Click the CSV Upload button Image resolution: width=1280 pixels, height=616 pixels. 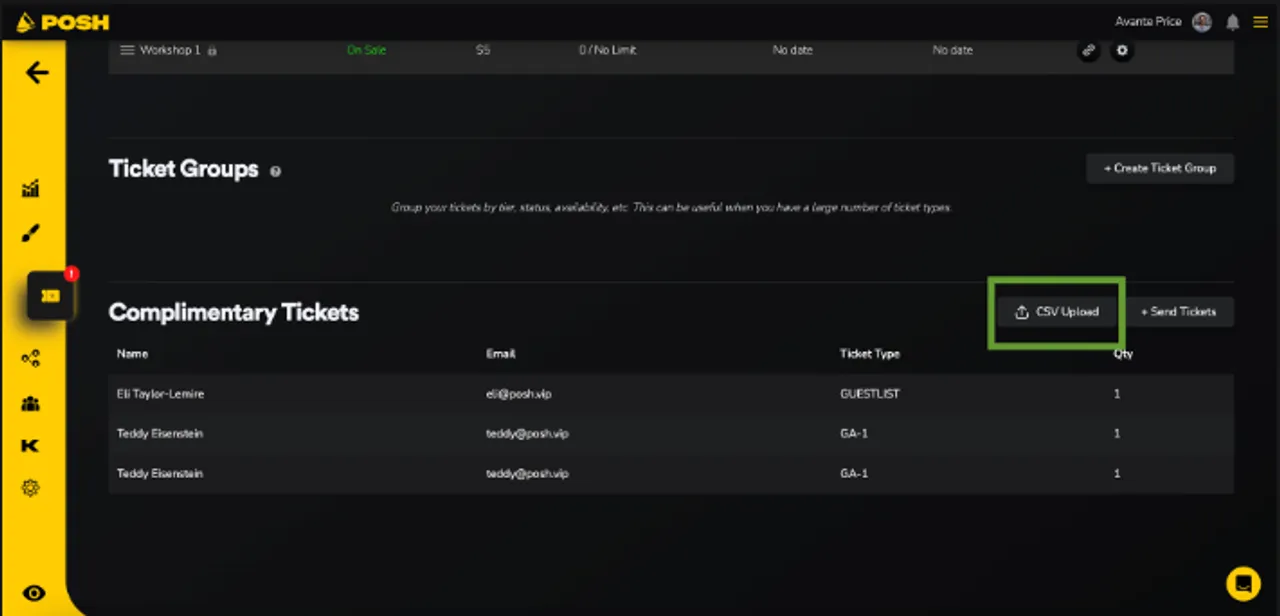pos(1056,311)
